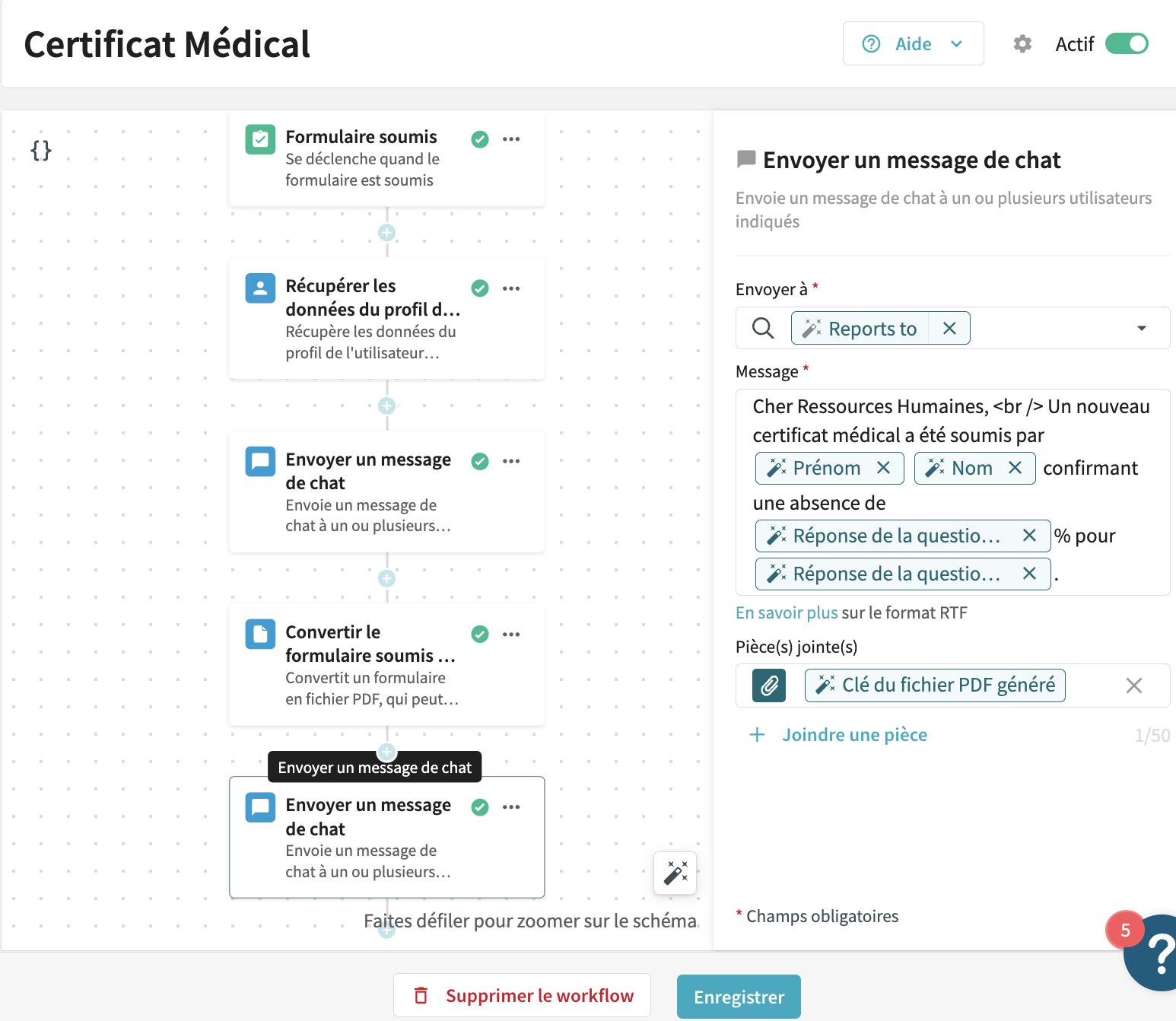Click Supprimer le workflow button
The width and height of the screenshot is (1176, 1021).
[523, 996]
